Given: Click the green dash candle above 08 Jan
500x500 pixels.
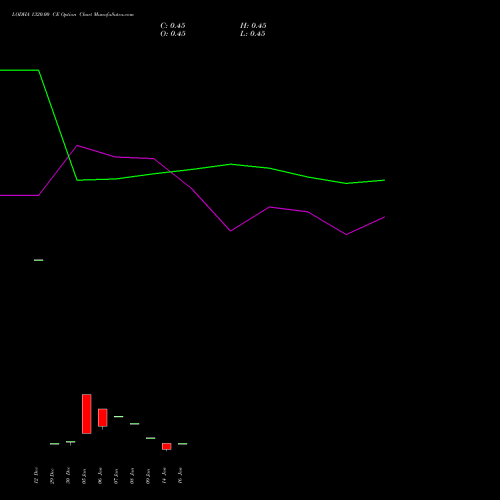Looking at the screenshot, I should tap(135, 424).
